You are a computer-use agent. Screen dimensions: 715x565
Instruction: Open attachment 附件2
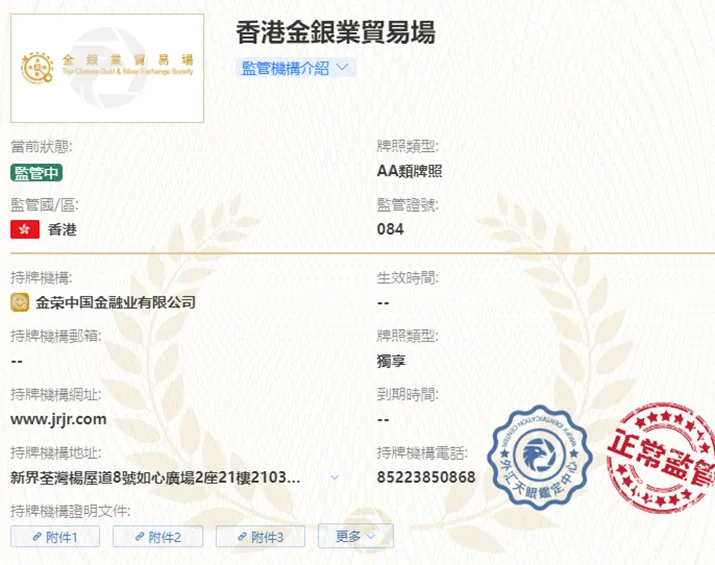[158, 537]
